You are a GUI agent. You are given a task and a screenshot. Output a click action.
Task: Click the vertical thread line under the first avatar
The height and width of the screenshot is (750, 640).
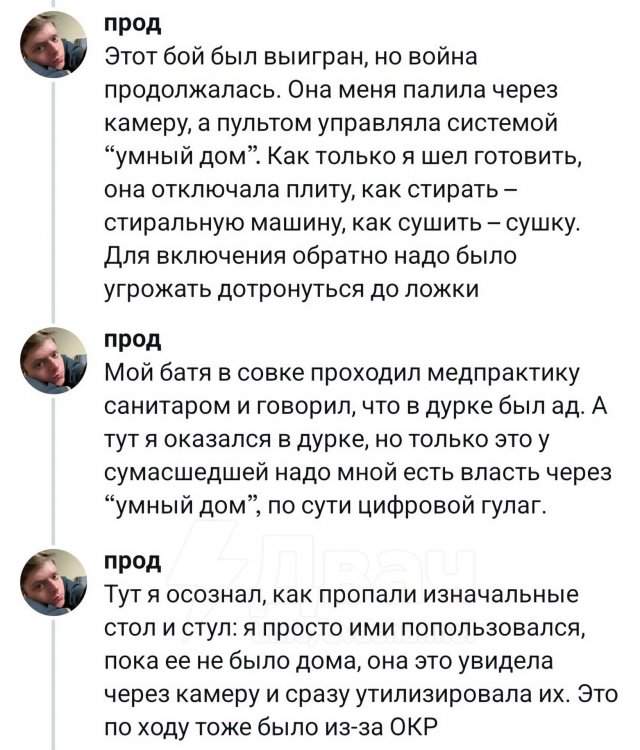tap(54, 200)
